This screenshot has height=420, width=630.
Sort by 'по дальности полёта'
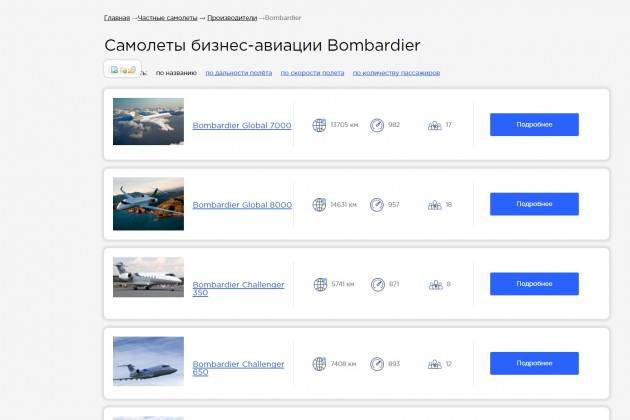click(x=237, y=73)
